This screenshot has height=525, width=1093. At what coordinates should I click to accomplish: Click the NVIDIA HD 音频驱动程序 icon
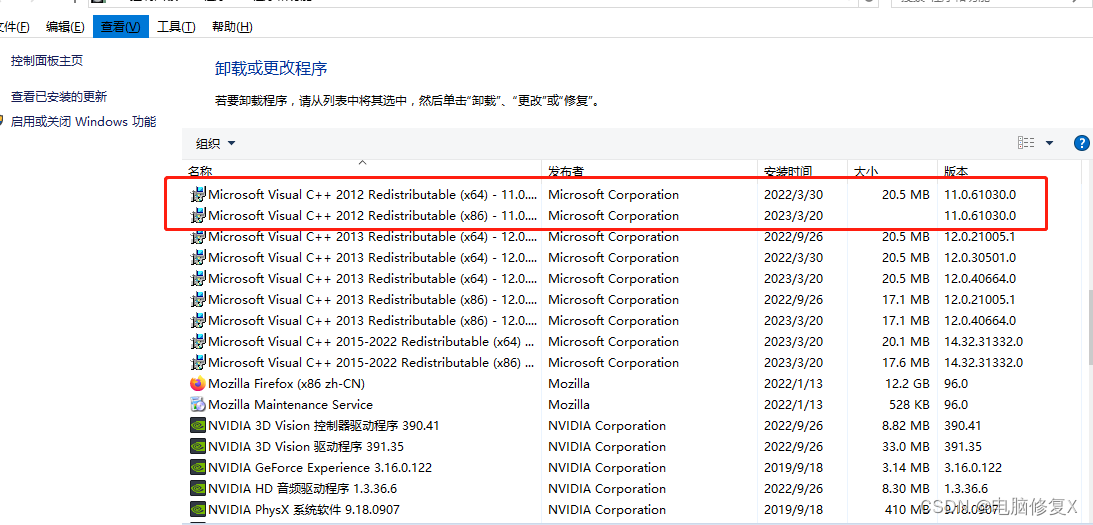(x=198, y=489)
